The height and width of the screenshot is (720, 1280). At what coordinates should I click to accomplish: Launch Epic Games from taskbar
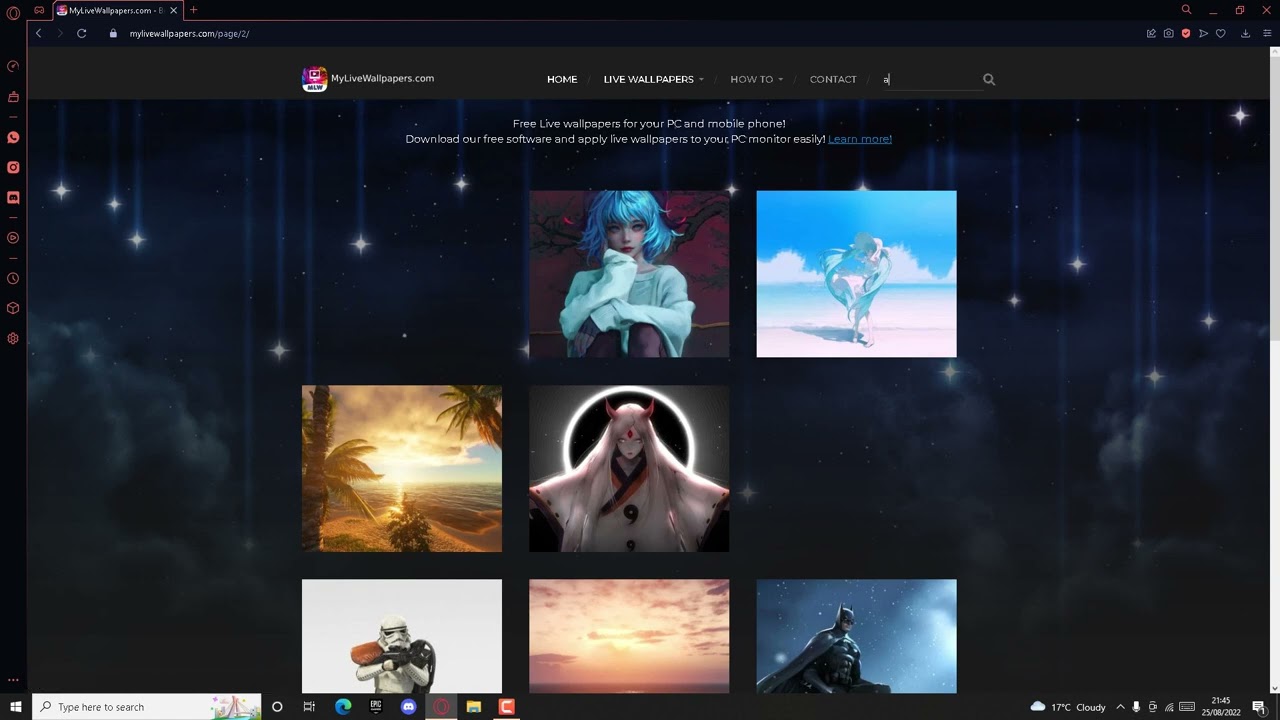pyautogui.click(x=376, y=707)
